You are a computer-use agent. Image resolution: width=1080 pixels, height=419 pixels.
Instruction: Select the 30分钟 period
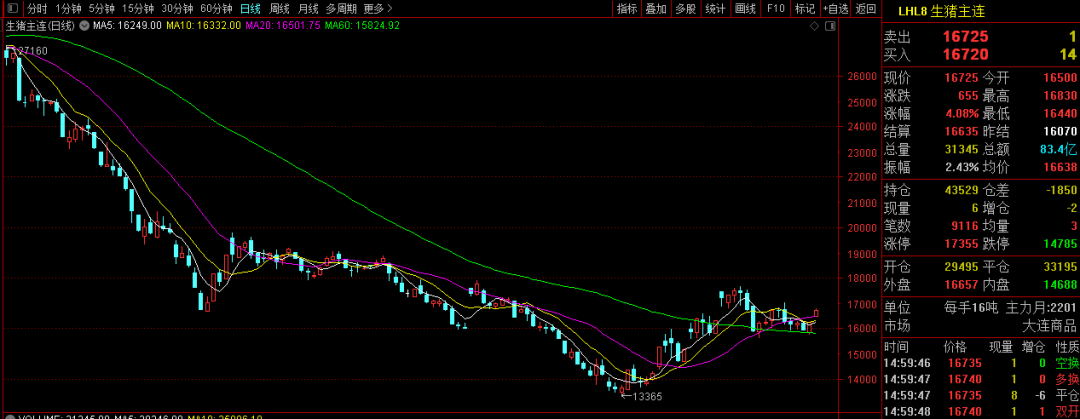click(x=177, y=9)
